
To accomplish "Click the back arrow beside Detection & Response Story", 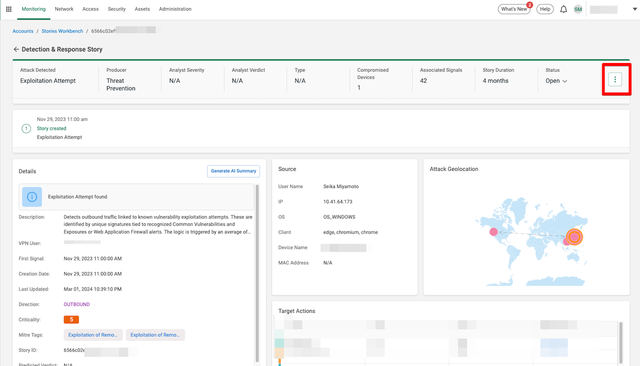I will tap(16, 49).
